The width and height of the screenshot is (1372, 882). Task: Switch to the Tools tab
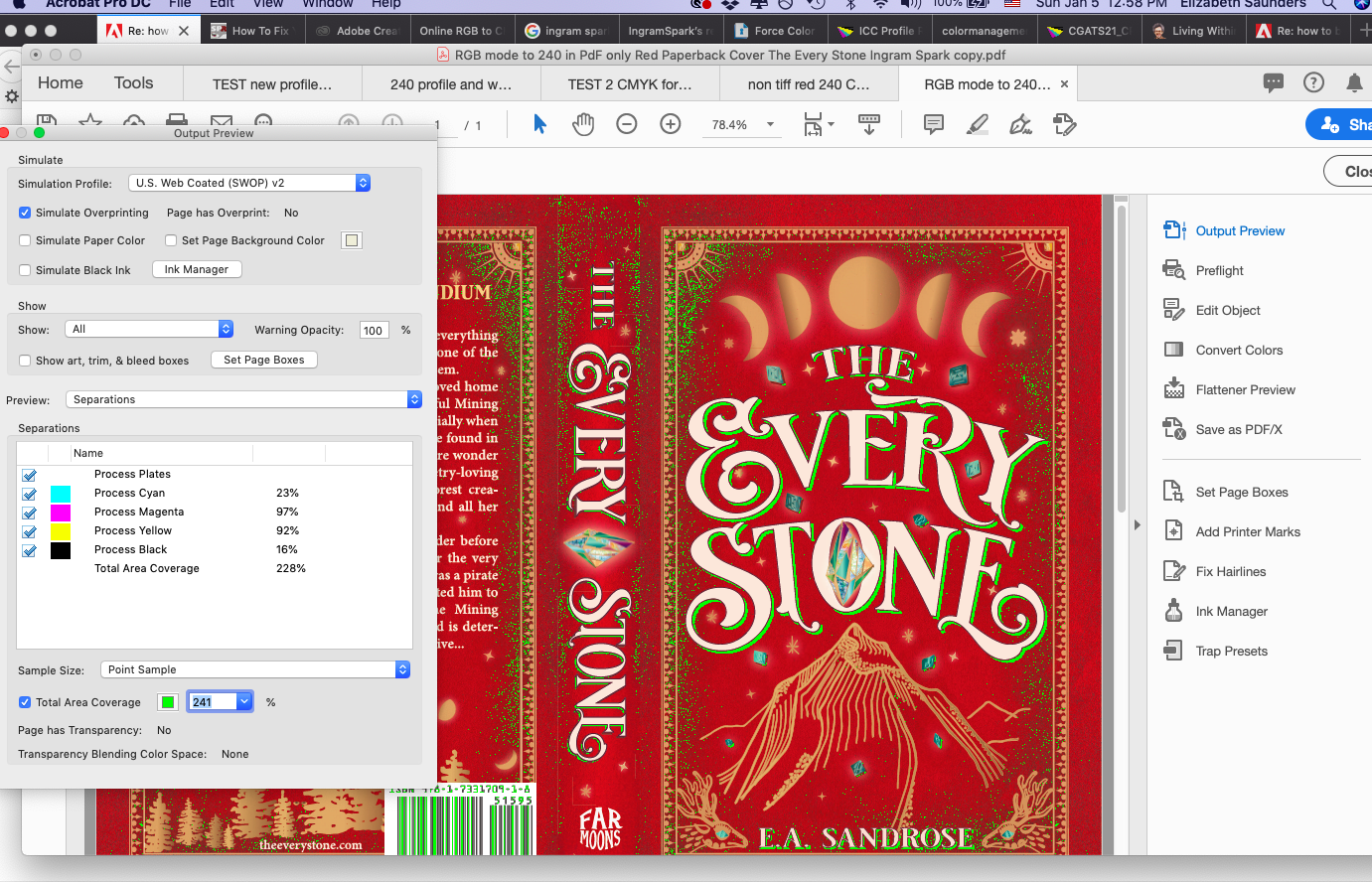pos(133,83)
